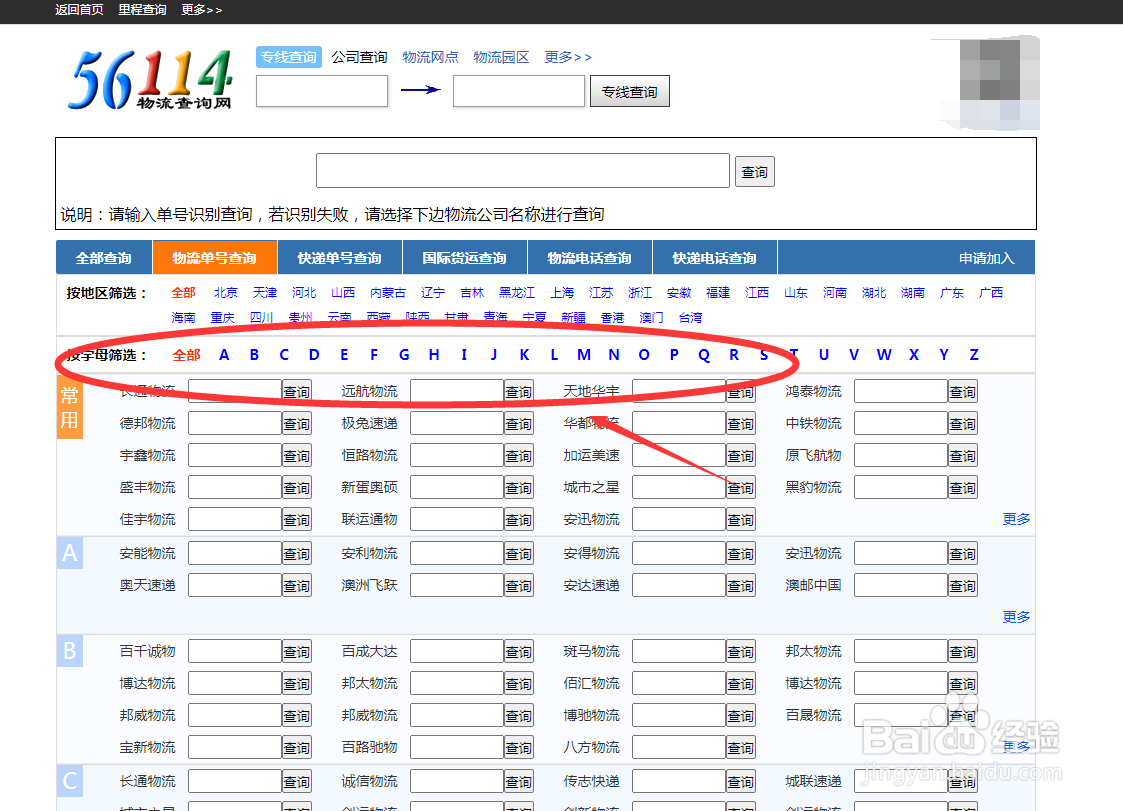Viewport: 1123px width, 811px height.
Task: Filter by region 重庆
Action: click(223, 317)
